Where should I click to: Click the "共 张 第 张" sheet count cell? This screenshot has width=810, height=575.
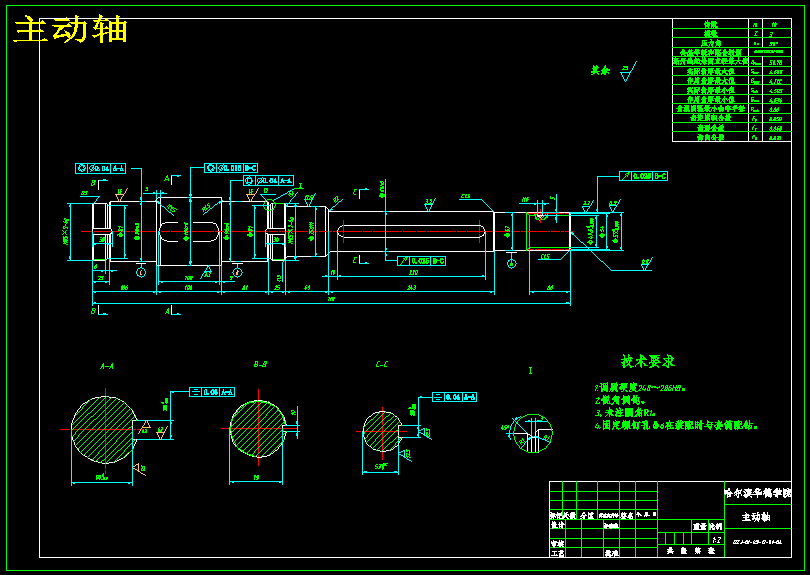691,551
